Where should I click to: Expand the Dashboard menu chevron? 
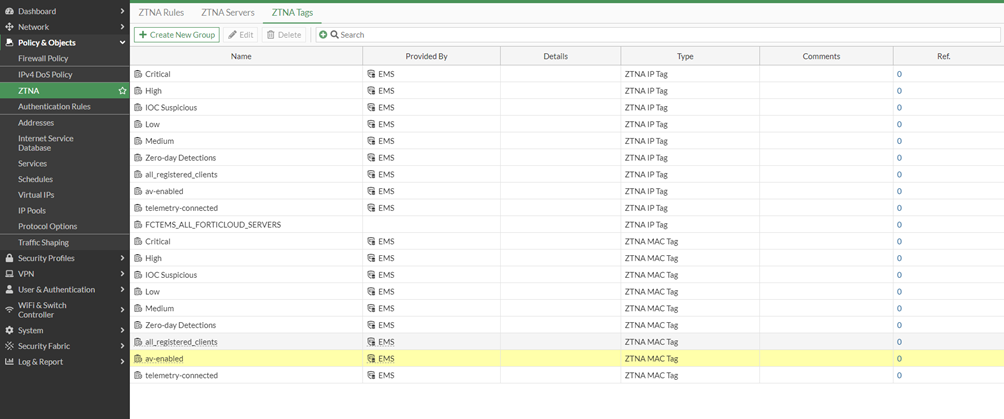coord(122,11)
